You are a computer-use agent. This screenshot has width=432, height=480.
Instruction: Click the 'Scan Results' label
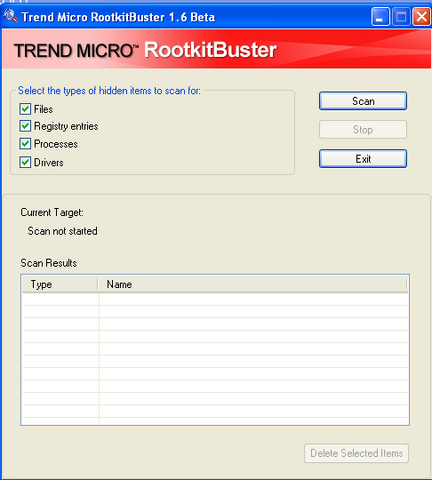point(49,263)
